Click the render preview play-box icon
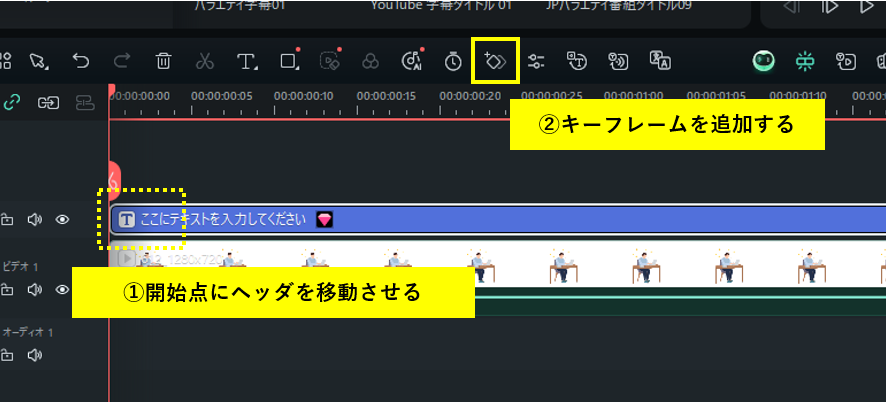Image resolution: width=886 pixels, height=402 pixels. (846, 61)
